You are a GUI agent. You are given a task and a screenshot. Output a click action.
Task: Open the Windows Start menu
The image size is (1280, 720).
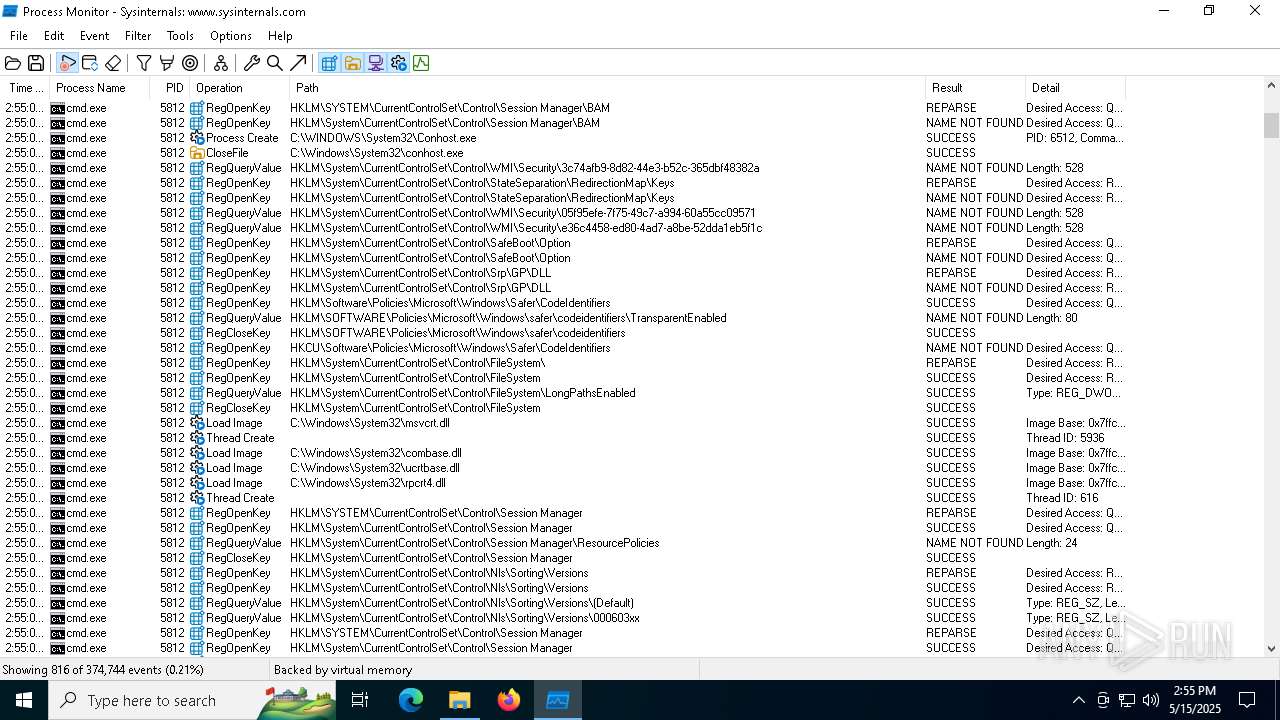click(24, 700)
